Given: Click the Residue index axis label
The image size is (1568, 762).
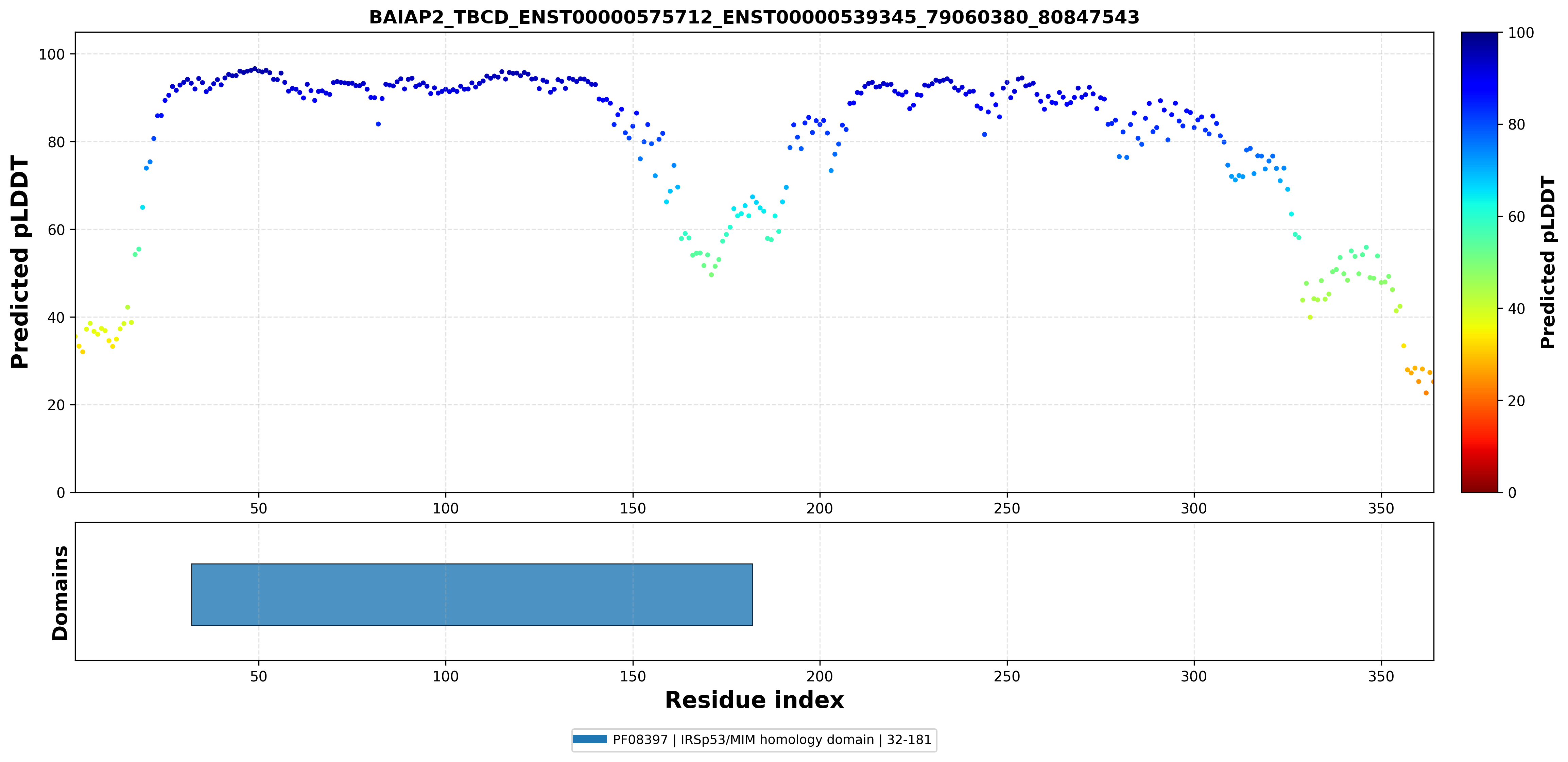Looking at the screenshot, I should tap(754, 700).
